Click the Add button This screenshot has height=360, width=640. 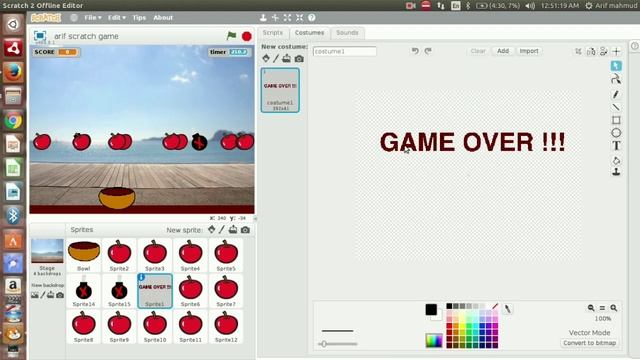503,51
